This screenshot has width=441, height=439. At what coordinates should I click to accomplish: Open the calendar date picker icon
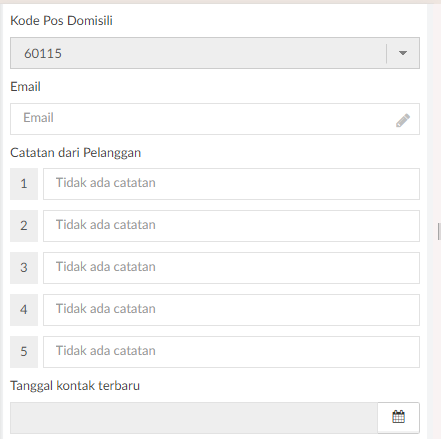pos(398,417)
